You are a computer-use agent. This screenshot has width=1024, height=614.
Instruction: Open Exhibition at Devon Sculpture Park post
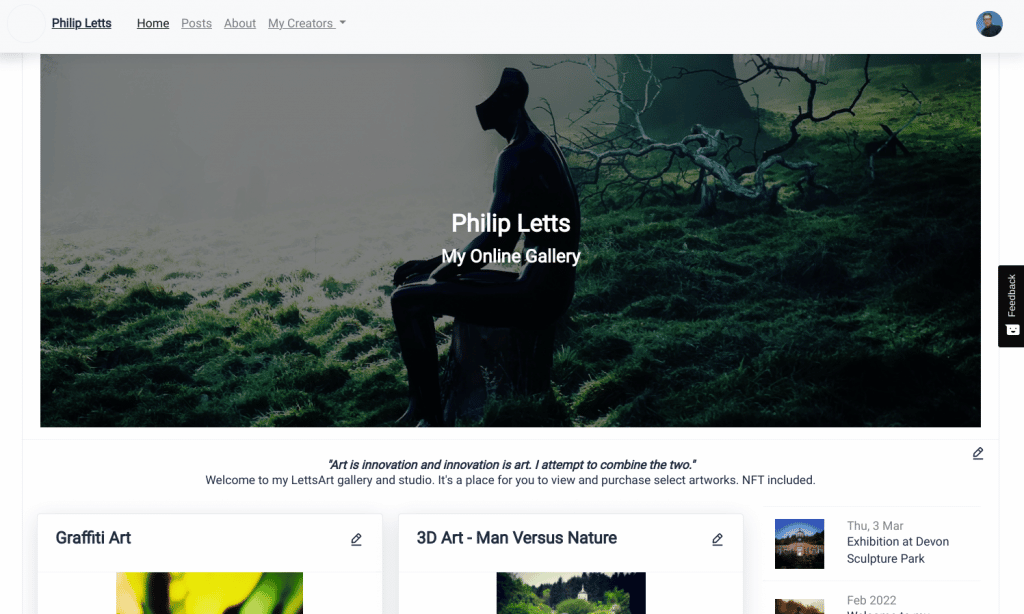(897, 550)
